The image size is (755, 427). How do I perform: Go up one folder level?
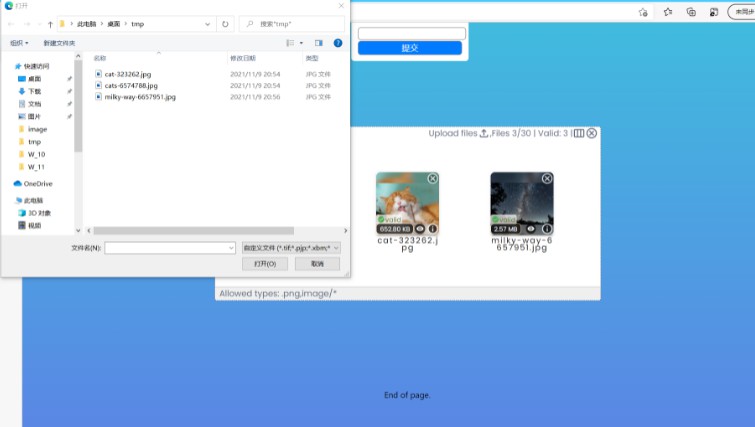coord(50,23)
